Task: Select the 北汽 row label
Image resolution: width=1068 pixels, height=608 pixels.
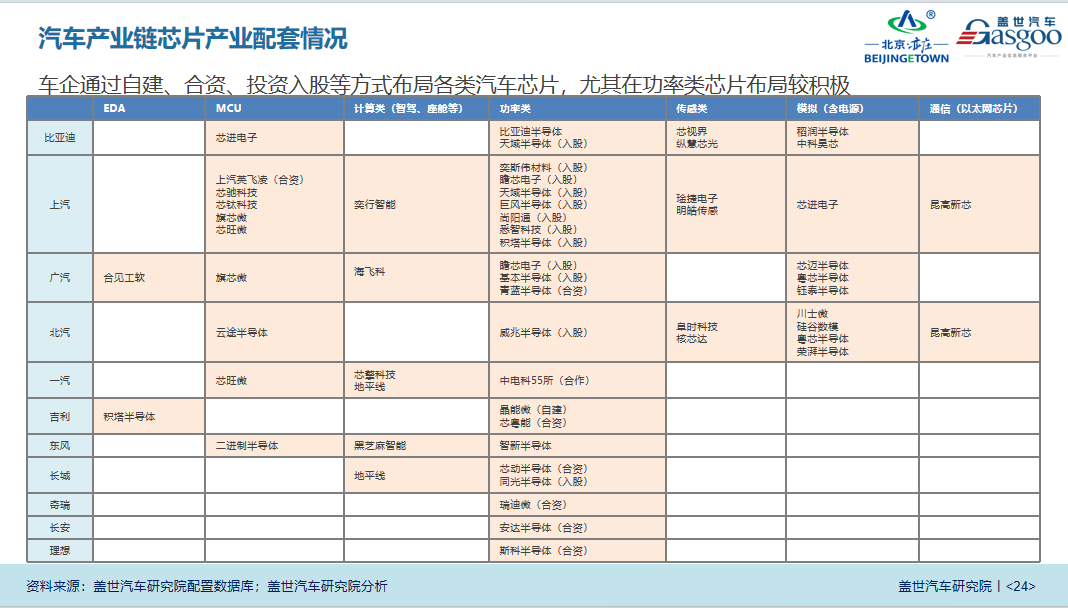Action: [60, 332]
